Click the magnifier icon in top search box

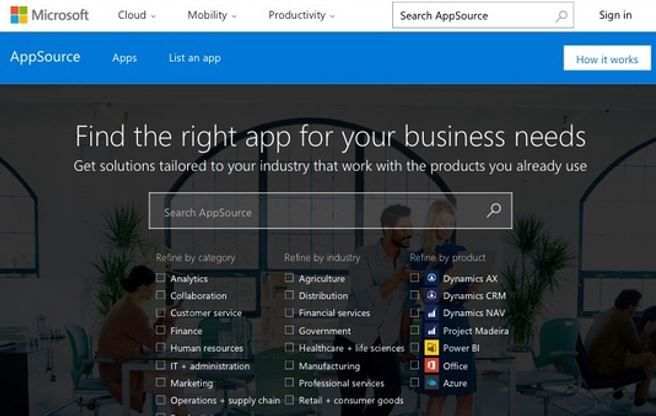click(562, 16)
